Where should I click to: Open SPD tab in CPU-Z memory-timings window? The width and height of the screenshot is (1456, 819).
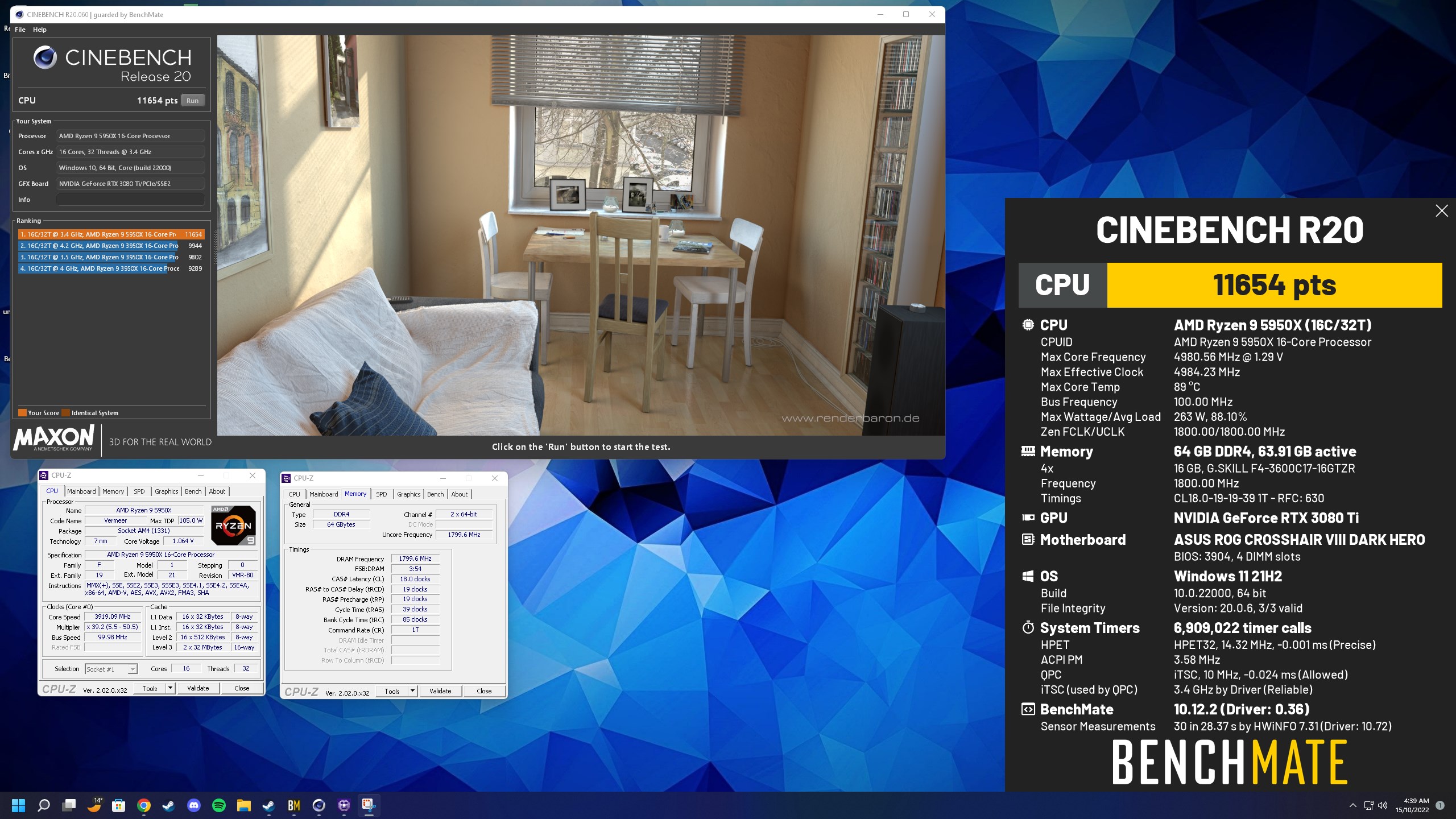(382, 494)
